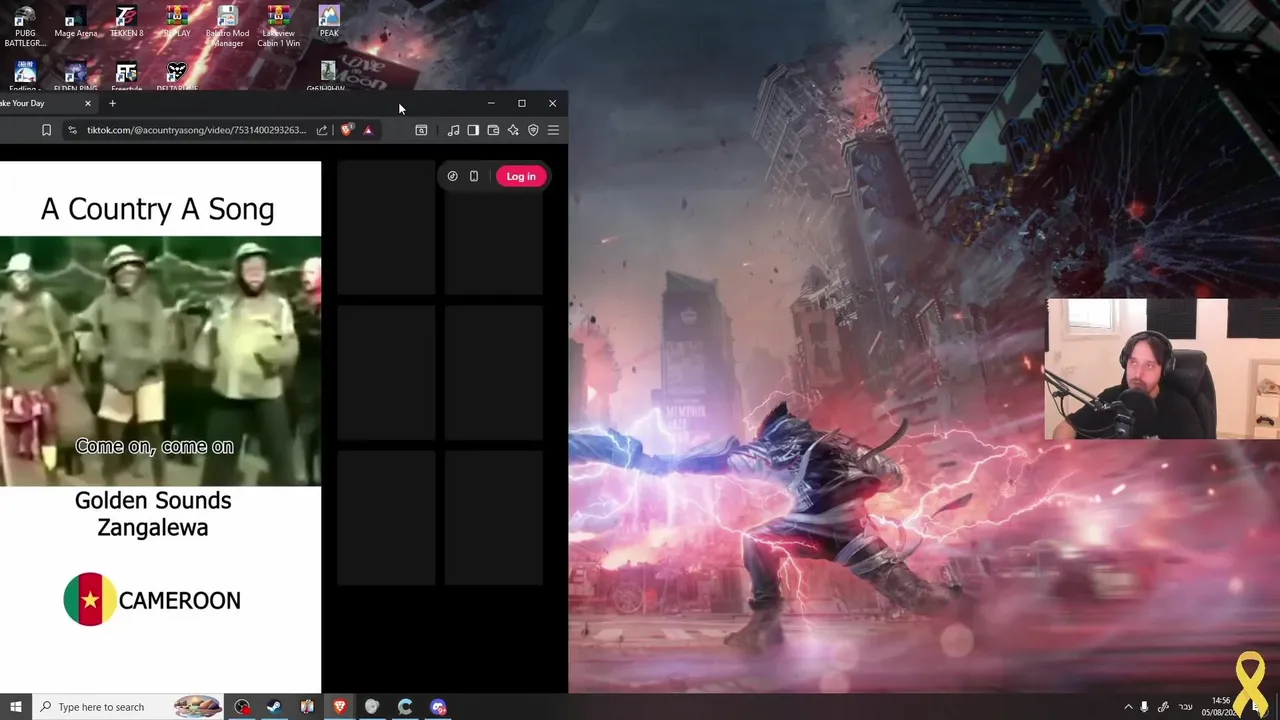The height and width of the screenshot is (720, 1280).
Task: Click the tiktok.com address bar
Action: 196,130
